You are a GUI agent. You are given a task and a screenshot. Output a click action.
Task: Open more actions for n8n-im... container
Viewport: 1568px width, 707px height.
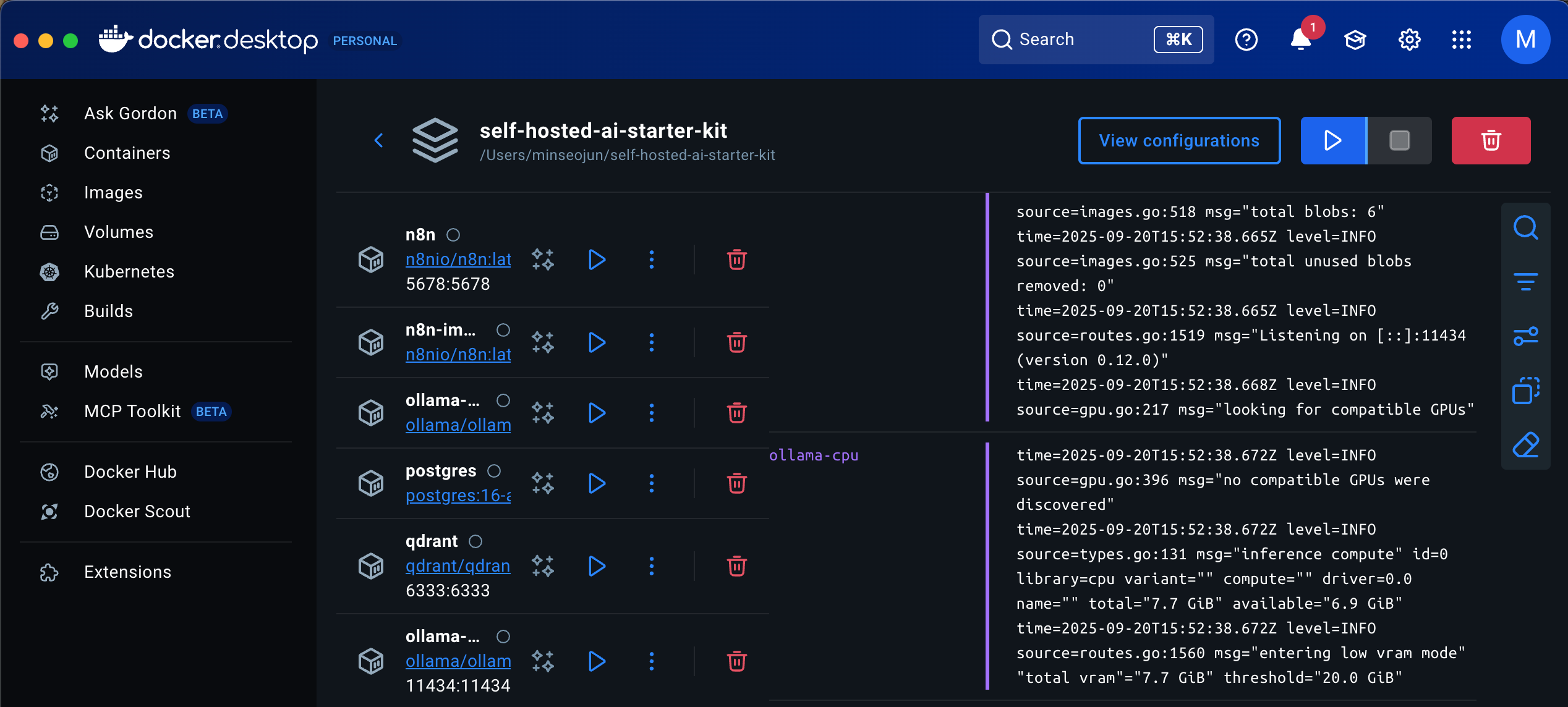pos(651,342)
